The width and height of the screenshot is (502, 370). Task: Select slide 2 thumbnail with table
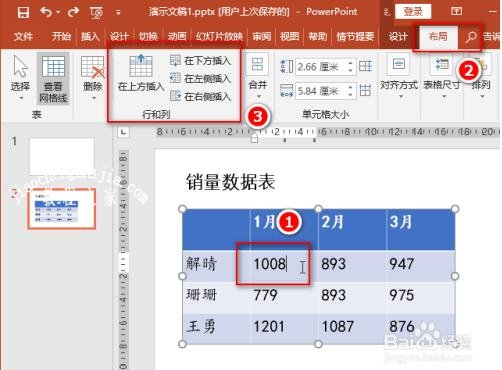point(62,209)
